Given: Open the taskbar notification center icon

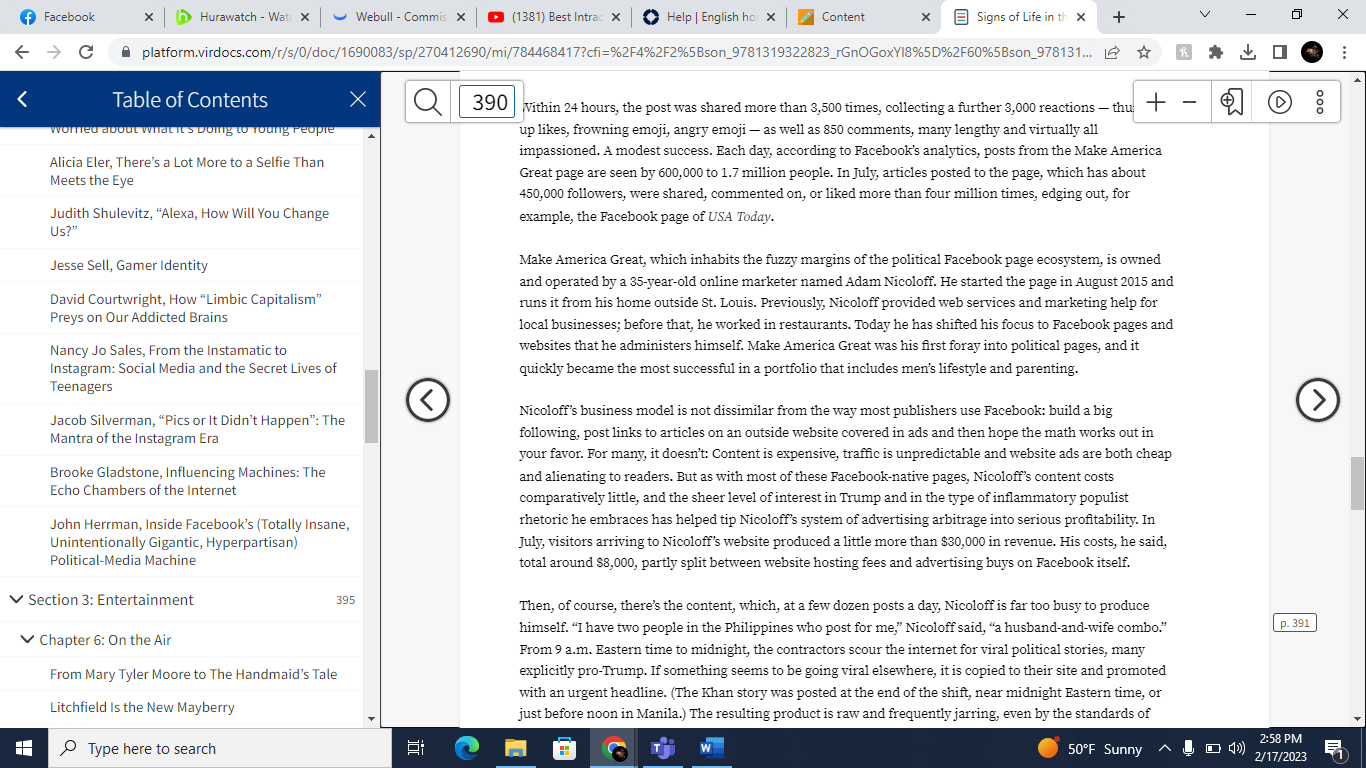Looking at the screenshot, I should (x=1333, y=748).
